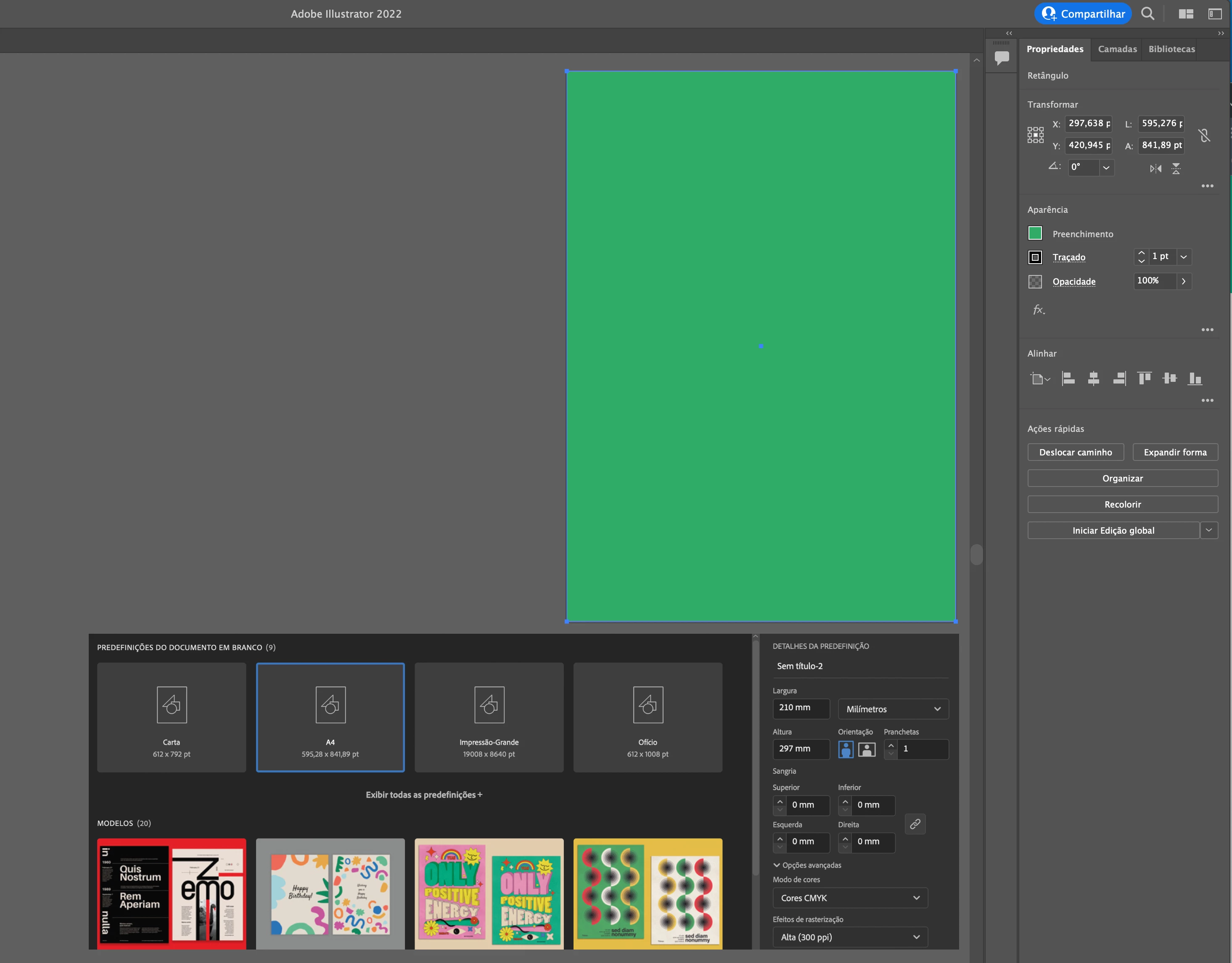
Task: Click the flip vertical icon in Transformar
Action: pyautogui.click(x=1176, y=168)
